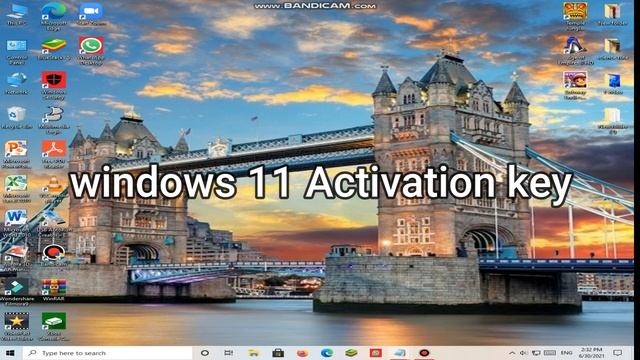Select the Control Panel desktop icon
This screenshot has width=640, height=360.
17,51
